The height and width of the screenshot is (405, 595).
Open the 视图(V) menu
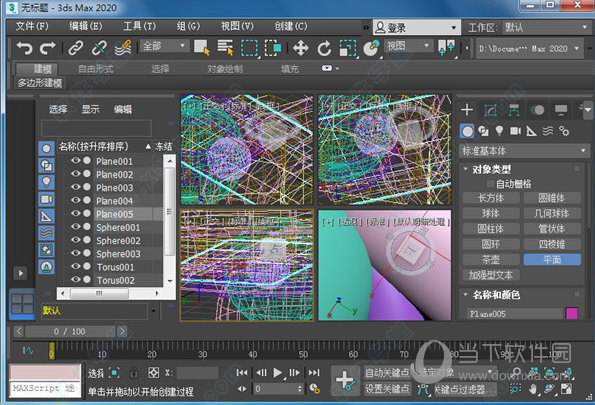coord(238,26)
